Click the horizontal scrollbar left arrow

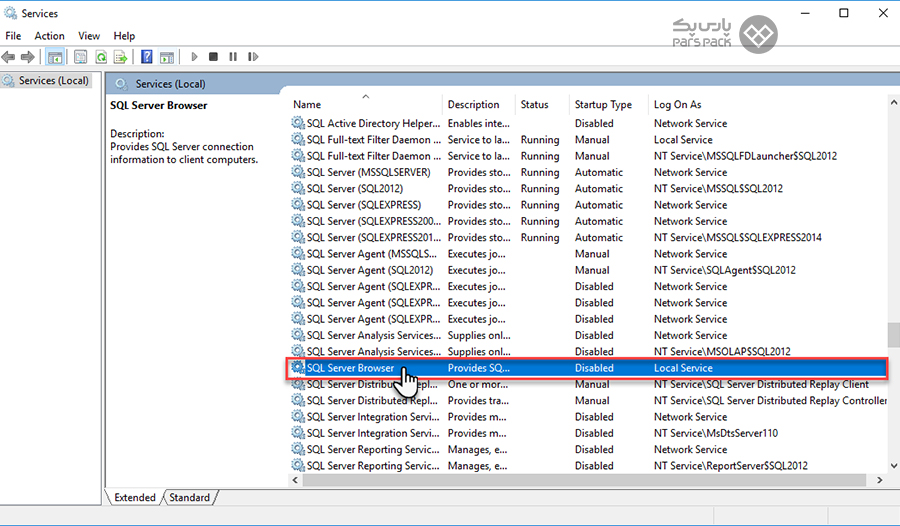[x=296, y=480]
